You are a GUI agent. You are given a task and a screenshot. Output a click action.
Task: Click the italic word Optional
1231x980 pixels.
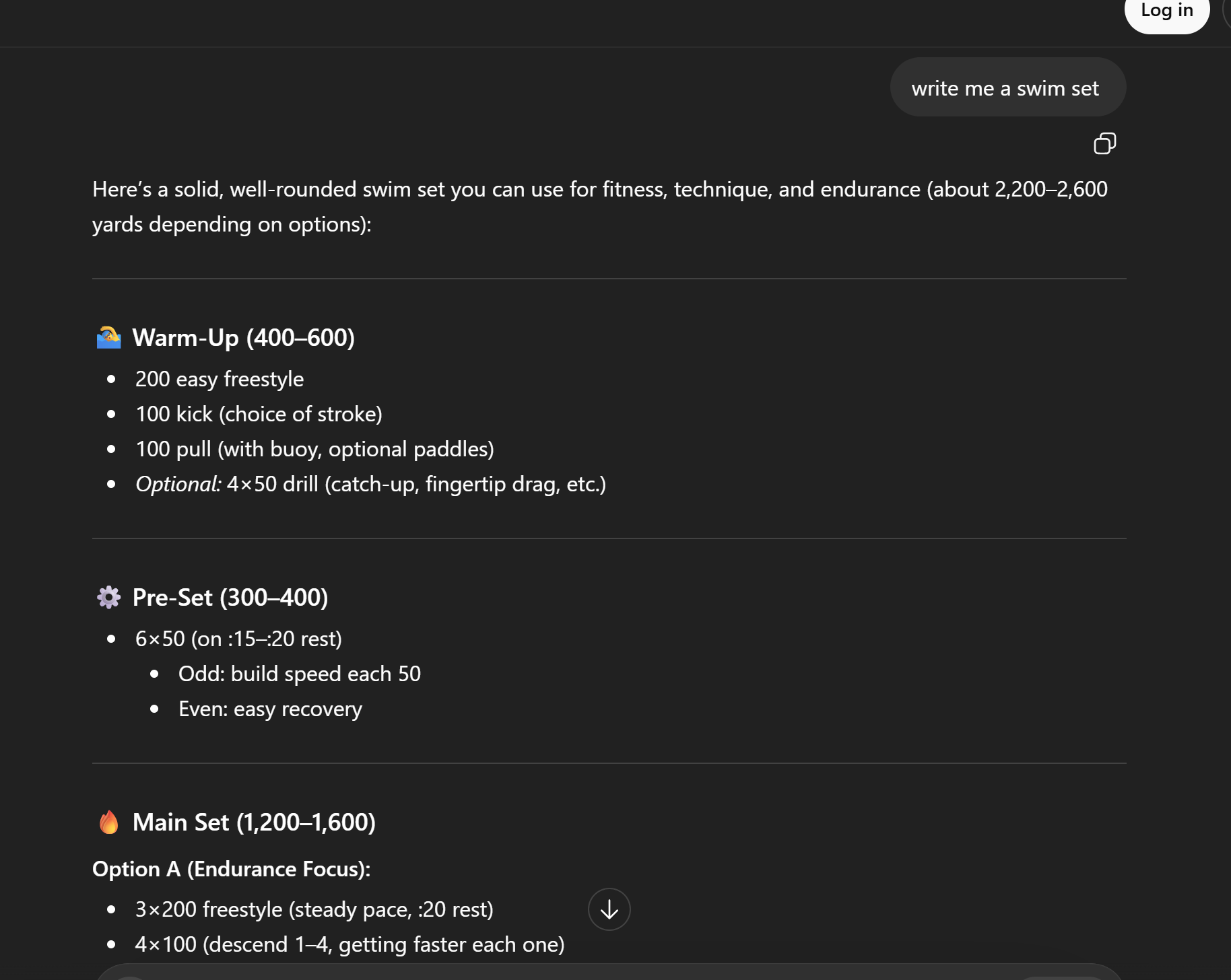tap(178, 484)
